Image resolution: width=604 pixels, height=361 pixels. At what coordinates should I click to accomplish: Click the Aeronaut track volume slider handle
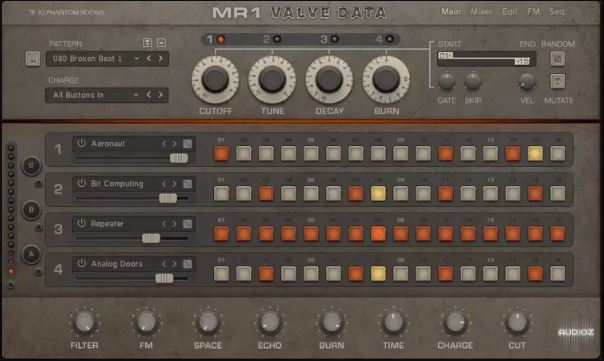click(x=179, y=158)
